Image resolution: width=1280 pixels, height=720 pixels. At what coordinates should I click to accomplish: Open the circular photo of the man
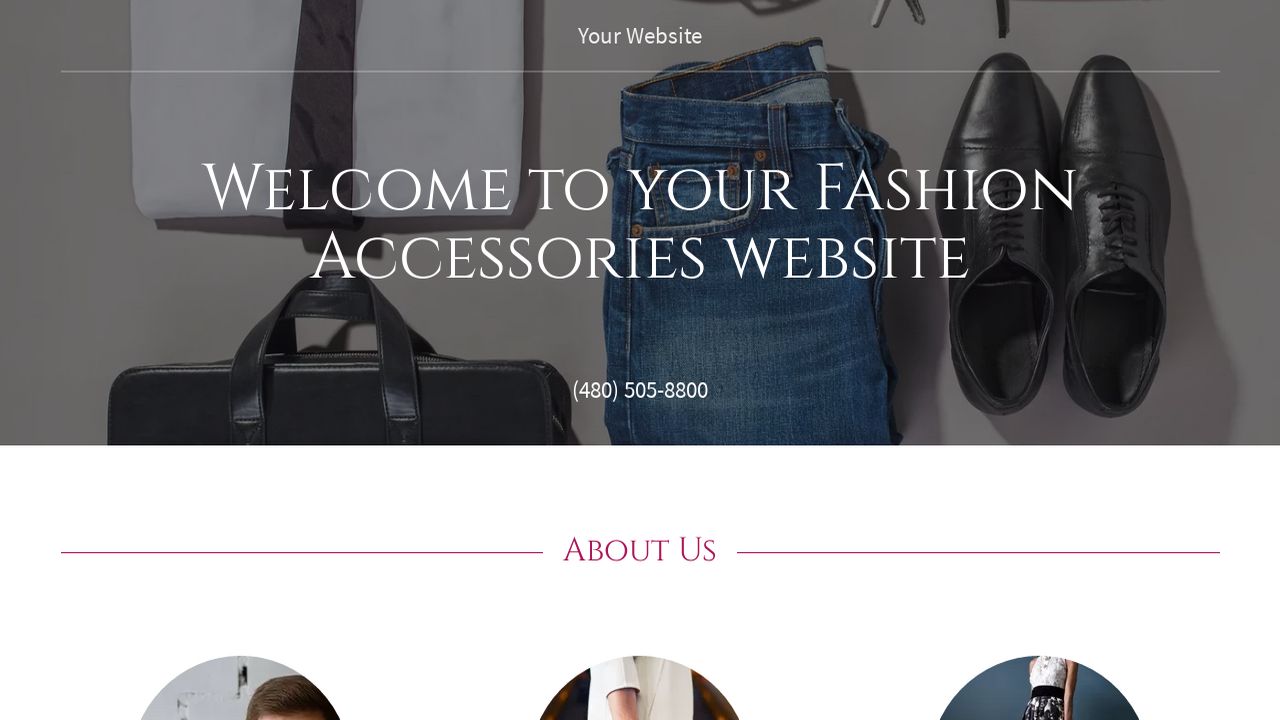pyautogui.click(x=240, y=688)
